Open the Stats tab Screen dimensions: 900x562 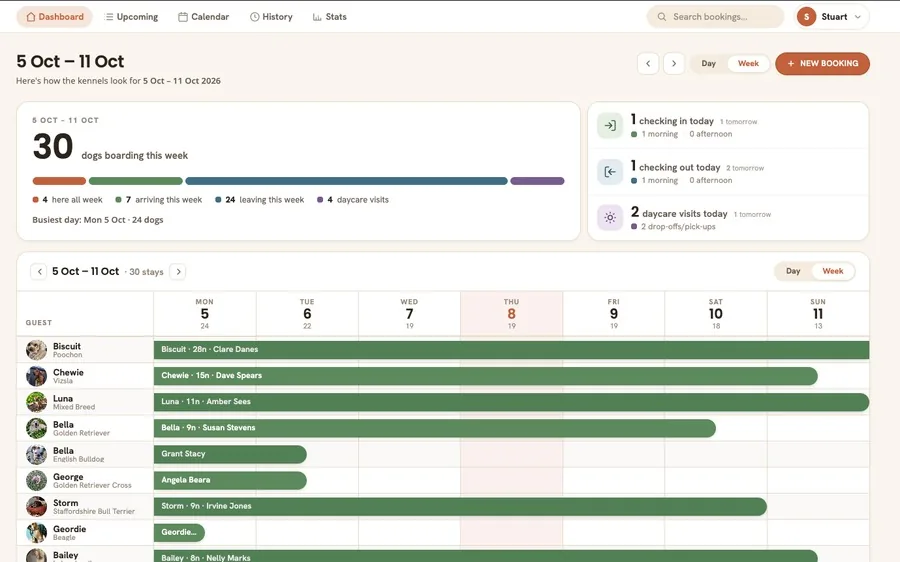pyautogui.click(x=329, y=17)
